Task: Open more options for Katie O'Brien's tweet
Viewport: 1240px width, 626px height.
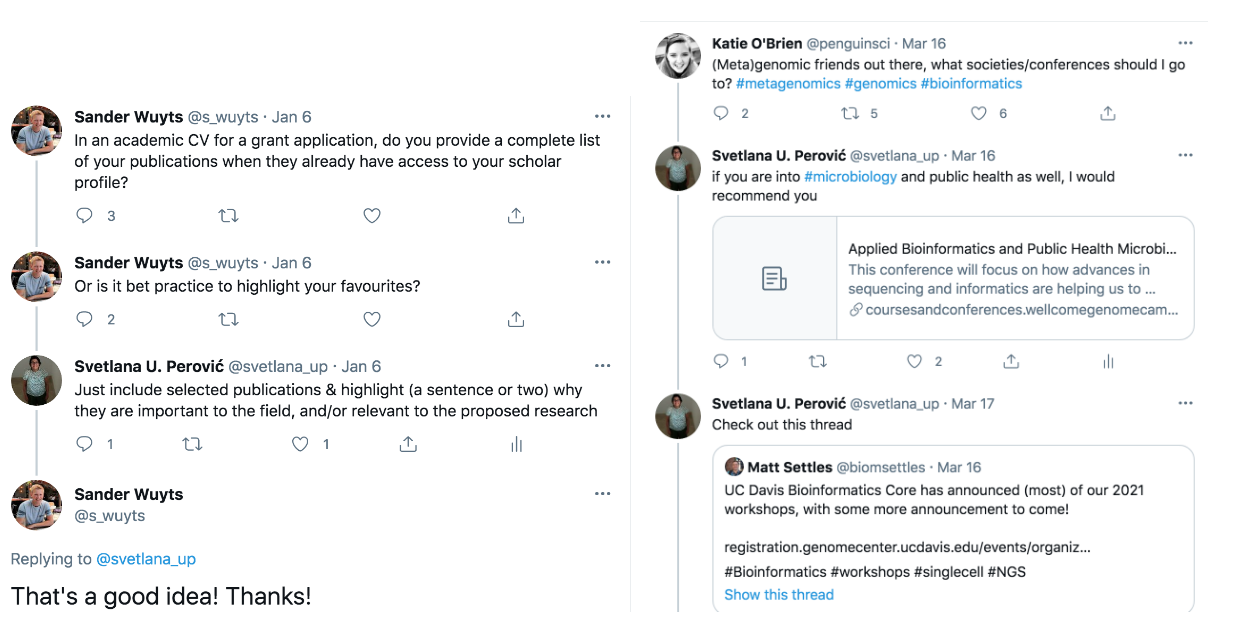Action: click(x=1185, y=43)
